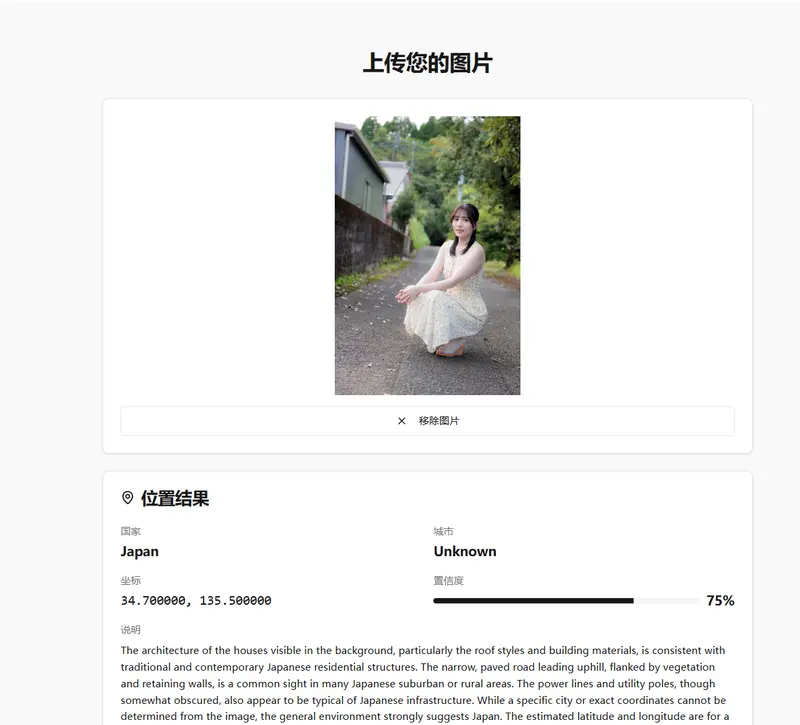
Task: Click the unfilled end of the confidence bar
Action: [666, 601]
